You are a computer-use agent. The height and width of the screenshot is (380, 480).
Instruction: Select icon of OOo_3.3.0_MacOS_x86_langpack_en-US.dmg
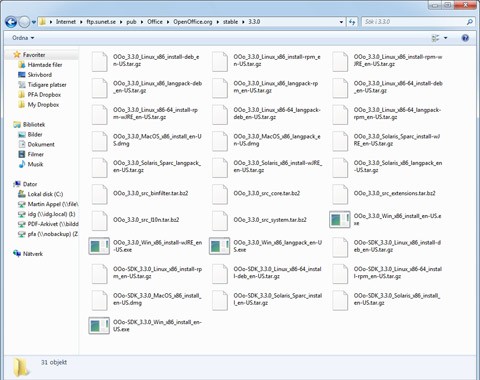(220, 141)
